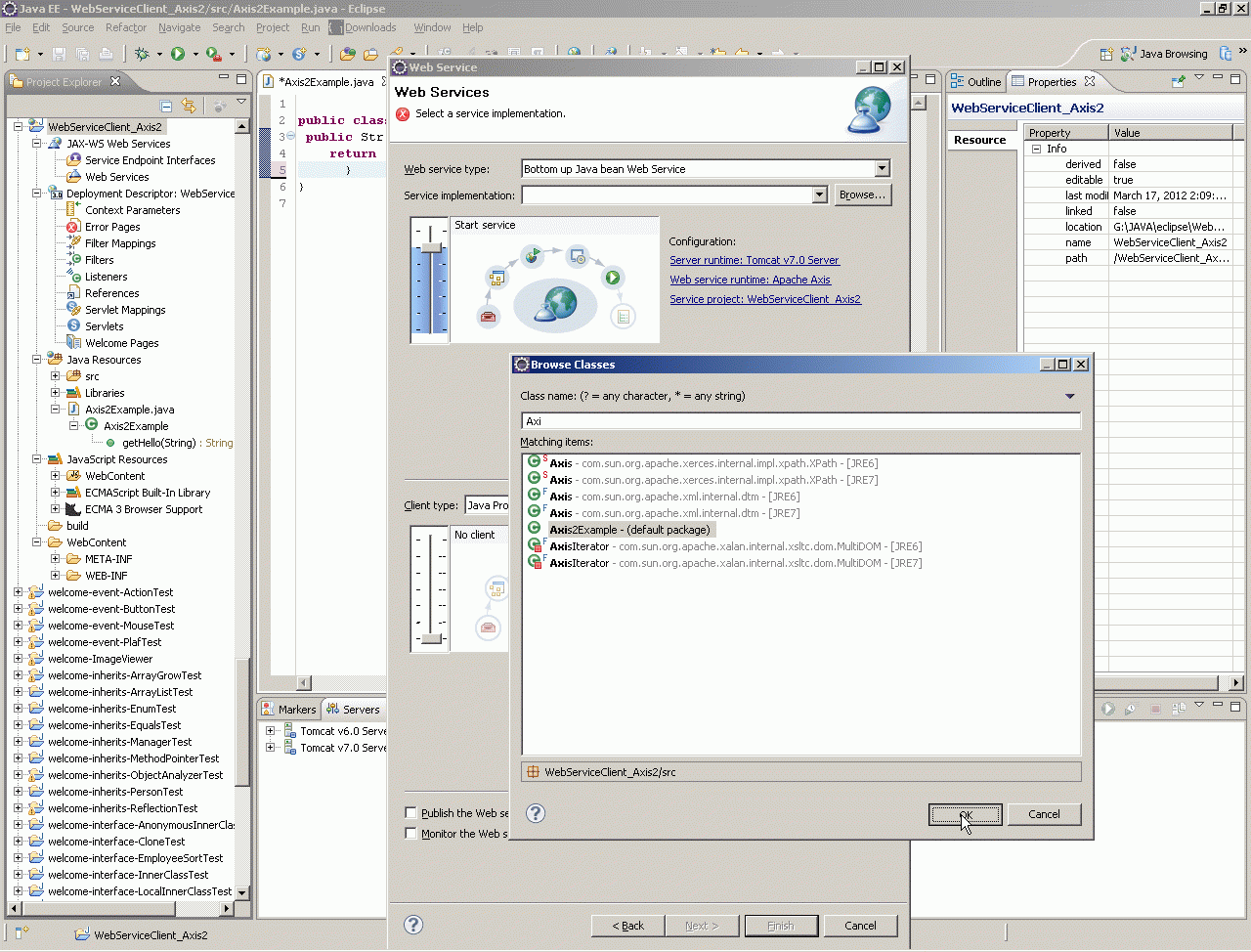Click the Save All toolbar icon
1251x952 pixels.
82,54
